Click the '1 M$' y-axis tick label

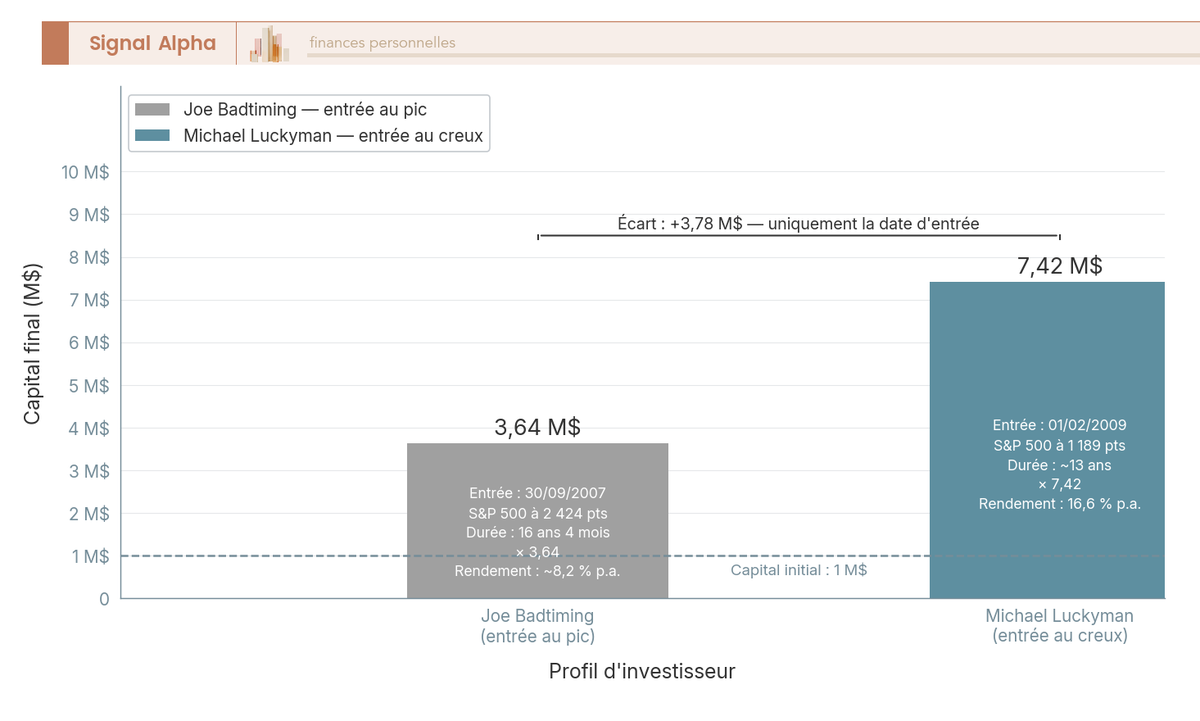click(x=90, y=556)
